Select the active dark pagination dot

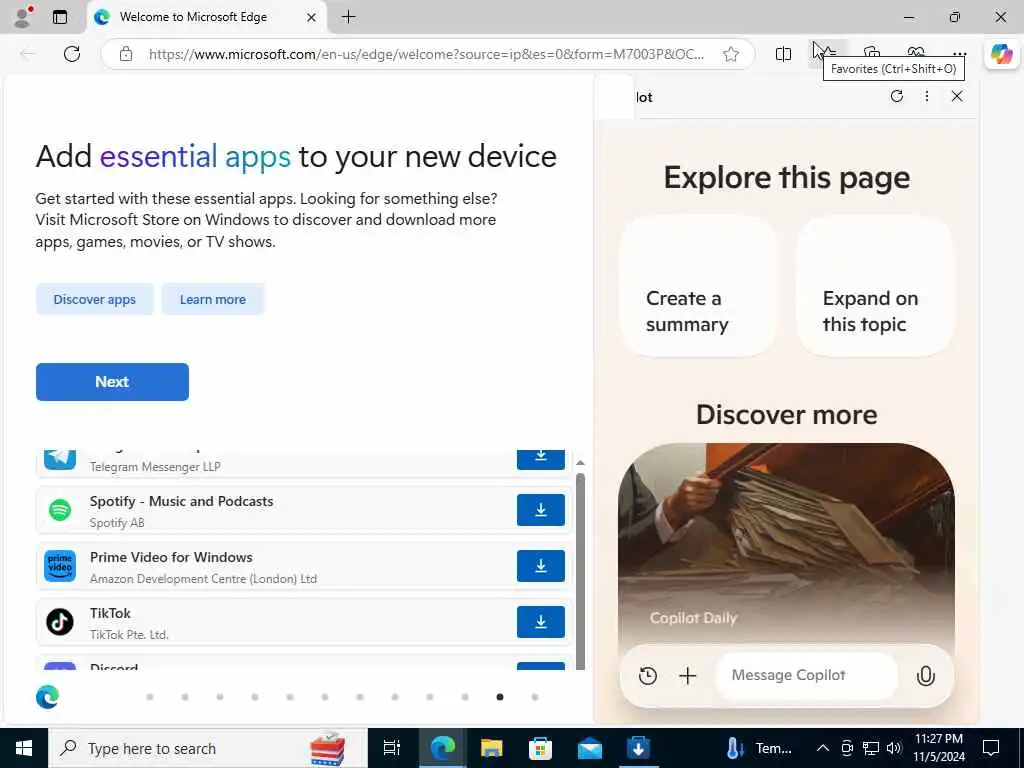pyautogui.click(x=500, y=697)
